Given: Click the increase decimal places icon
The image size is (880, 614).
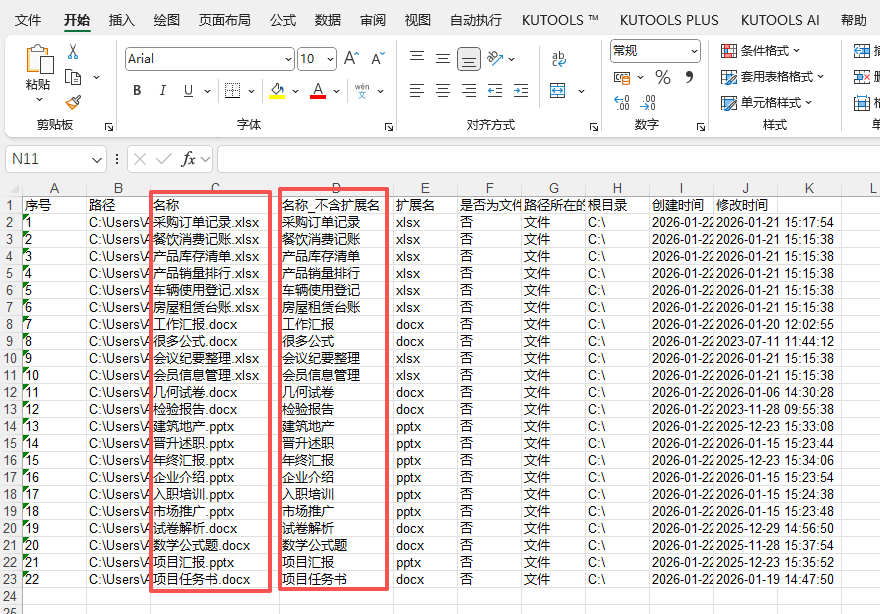Looking at the screenshot, I should coord(621,102).
